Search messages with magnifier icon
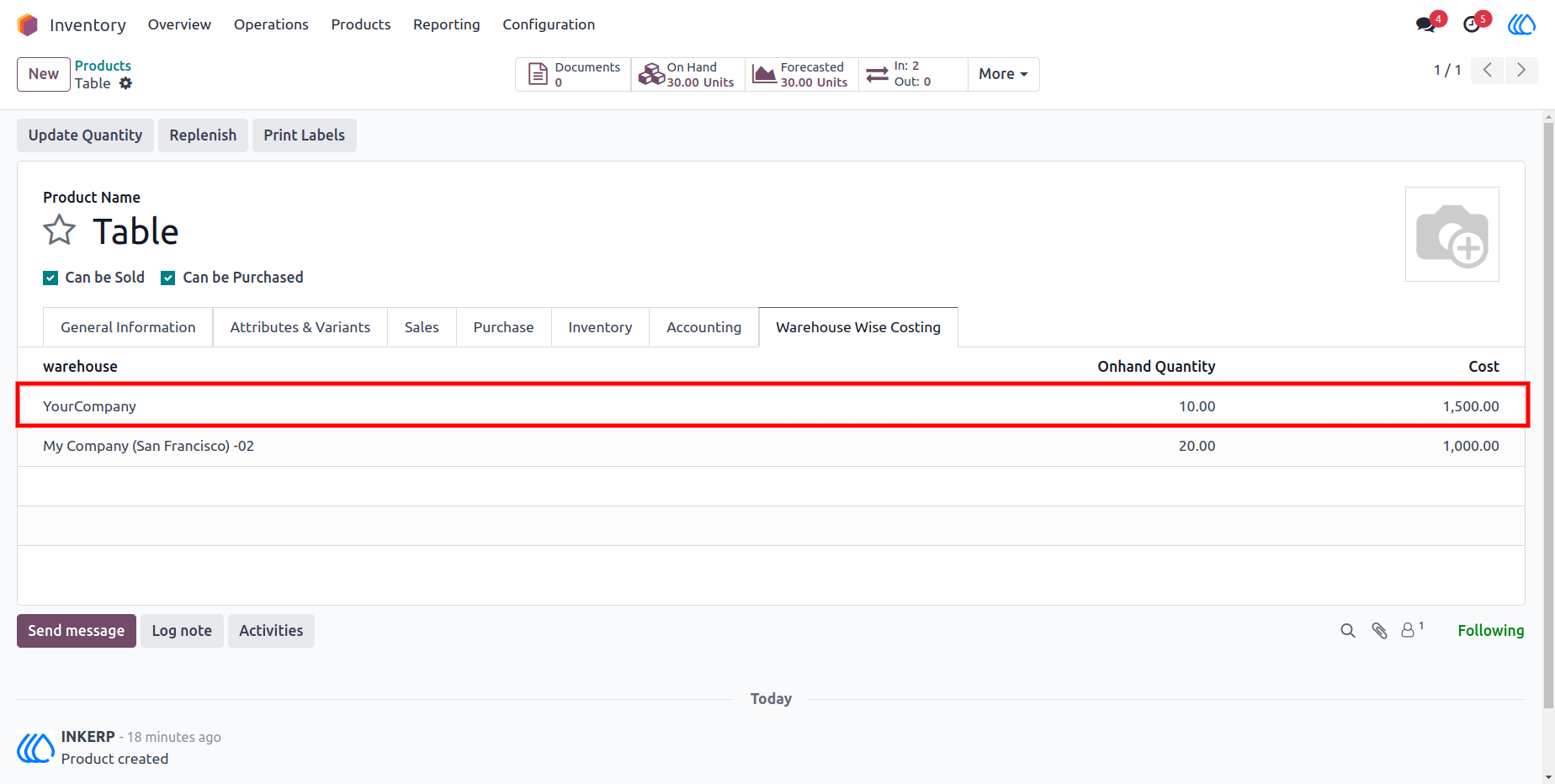This screenshot has width=1555, height=784. coord(1348,631)
